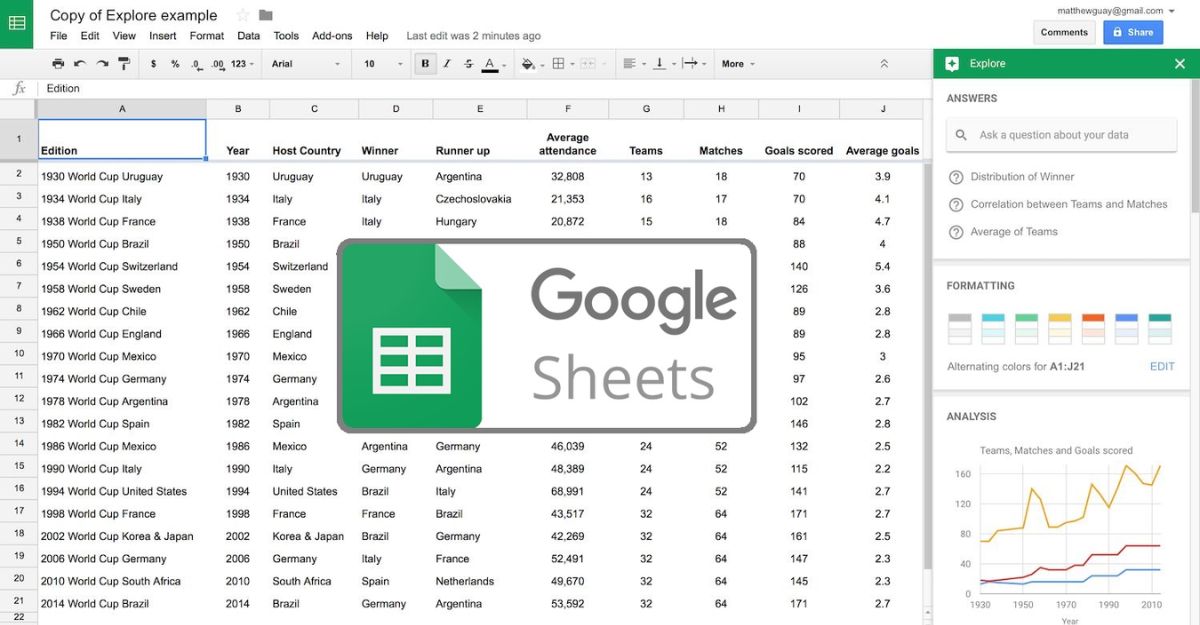Image resolution: width=1200 pixels, height=625 pixels.
Task: Open the View menu
Action: (x=124, y=36)
